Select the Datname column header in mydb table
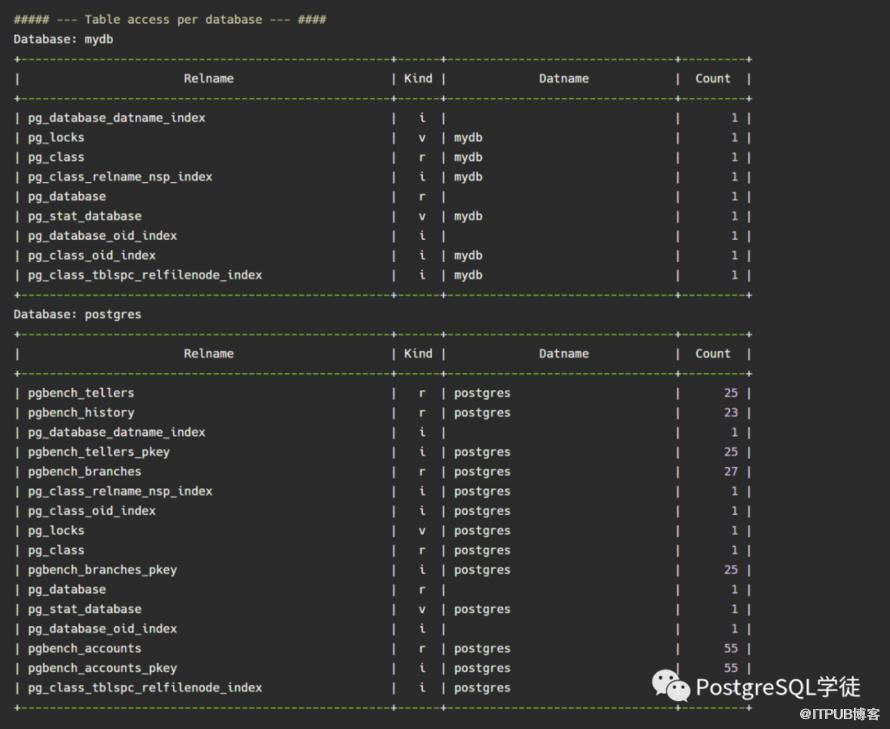This screenshot has width=890, height=729. (x=563, y=78)
